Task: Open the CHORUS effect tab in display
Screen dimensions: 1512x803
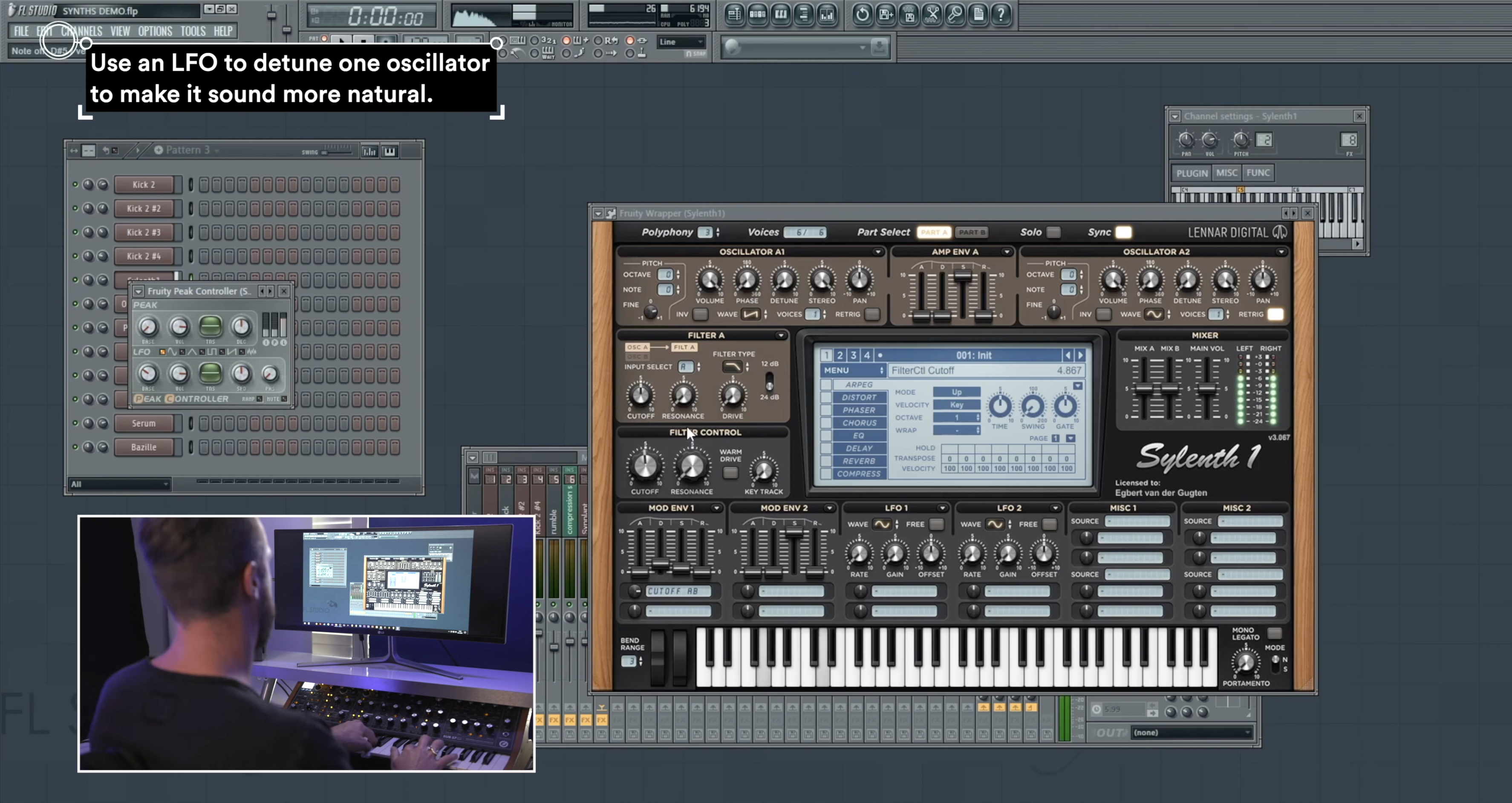Action: click(859, 423)
